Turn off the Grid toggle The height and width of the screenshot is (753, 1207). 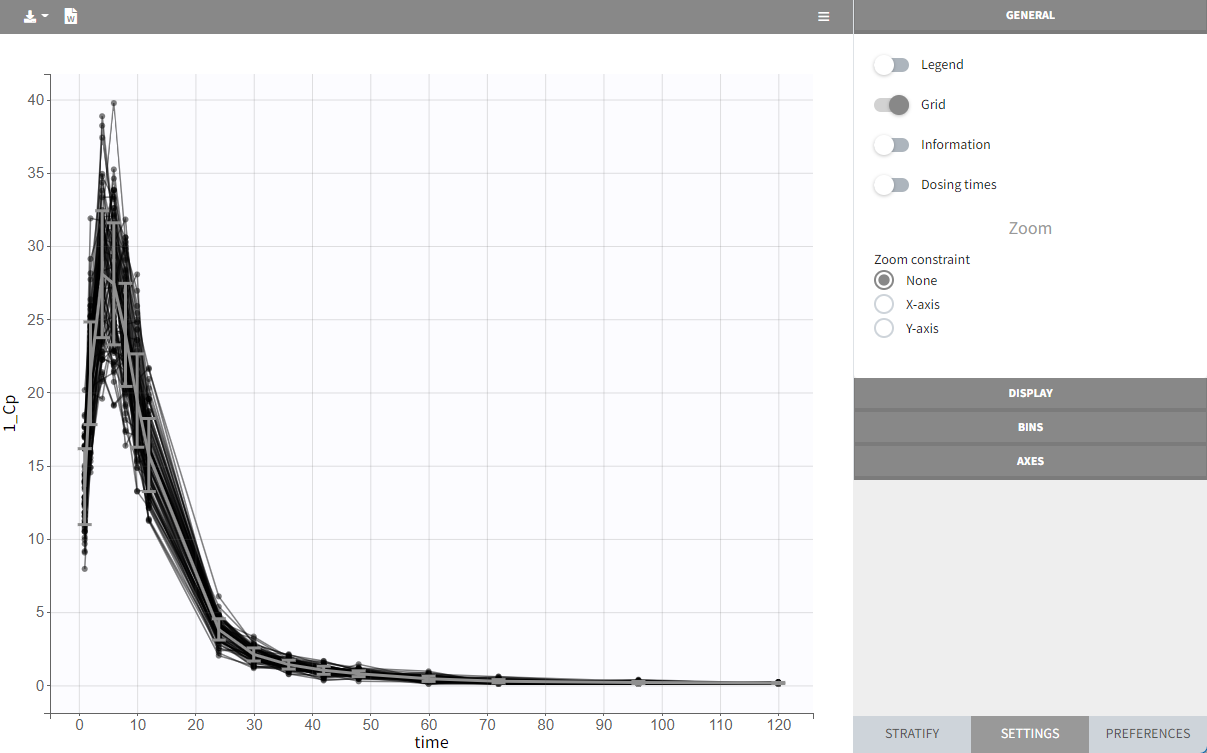pos(891,105)
